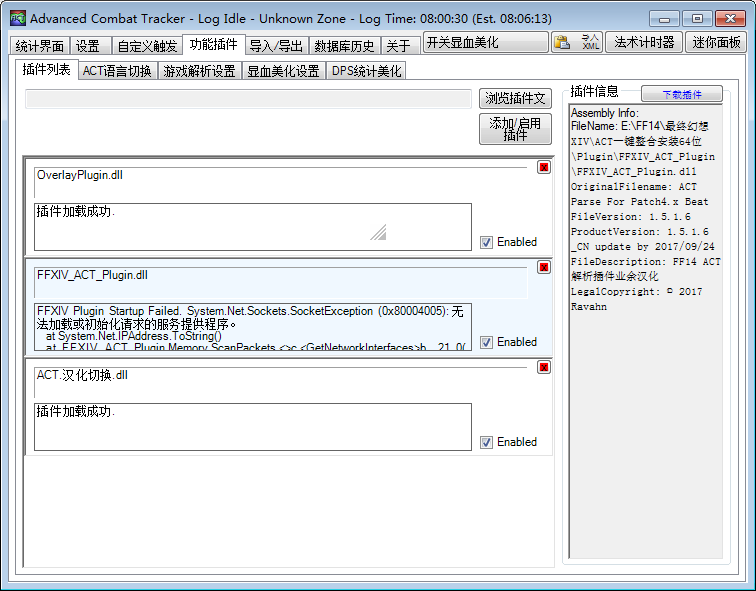Click the ACT application icon in title bar
Screen dimensions: 756x591
point(18,18)
